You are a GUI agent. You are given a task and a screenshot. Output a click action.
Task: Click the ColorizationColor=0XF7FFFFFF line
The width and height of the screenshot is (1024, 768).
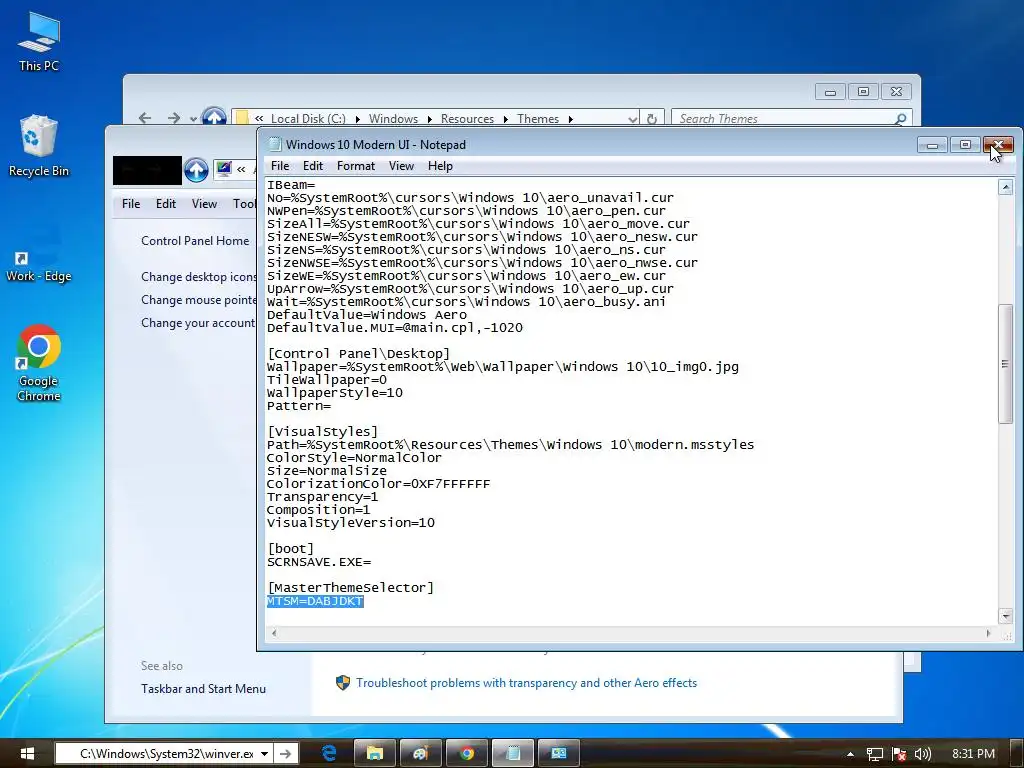pyautogui.click(x=378, y=484)
